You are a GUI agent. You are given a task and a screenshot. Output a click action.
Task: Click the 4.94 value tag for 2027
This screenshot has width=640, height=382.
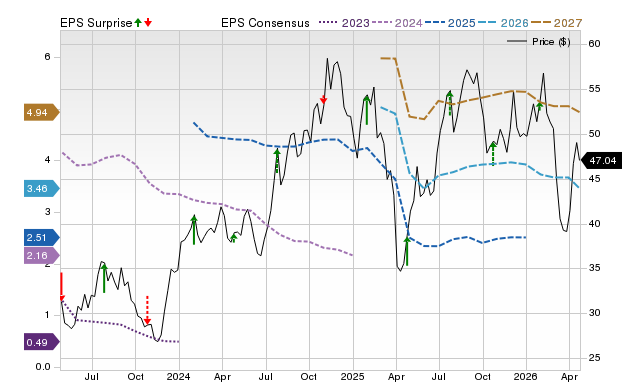coord(42,112)
